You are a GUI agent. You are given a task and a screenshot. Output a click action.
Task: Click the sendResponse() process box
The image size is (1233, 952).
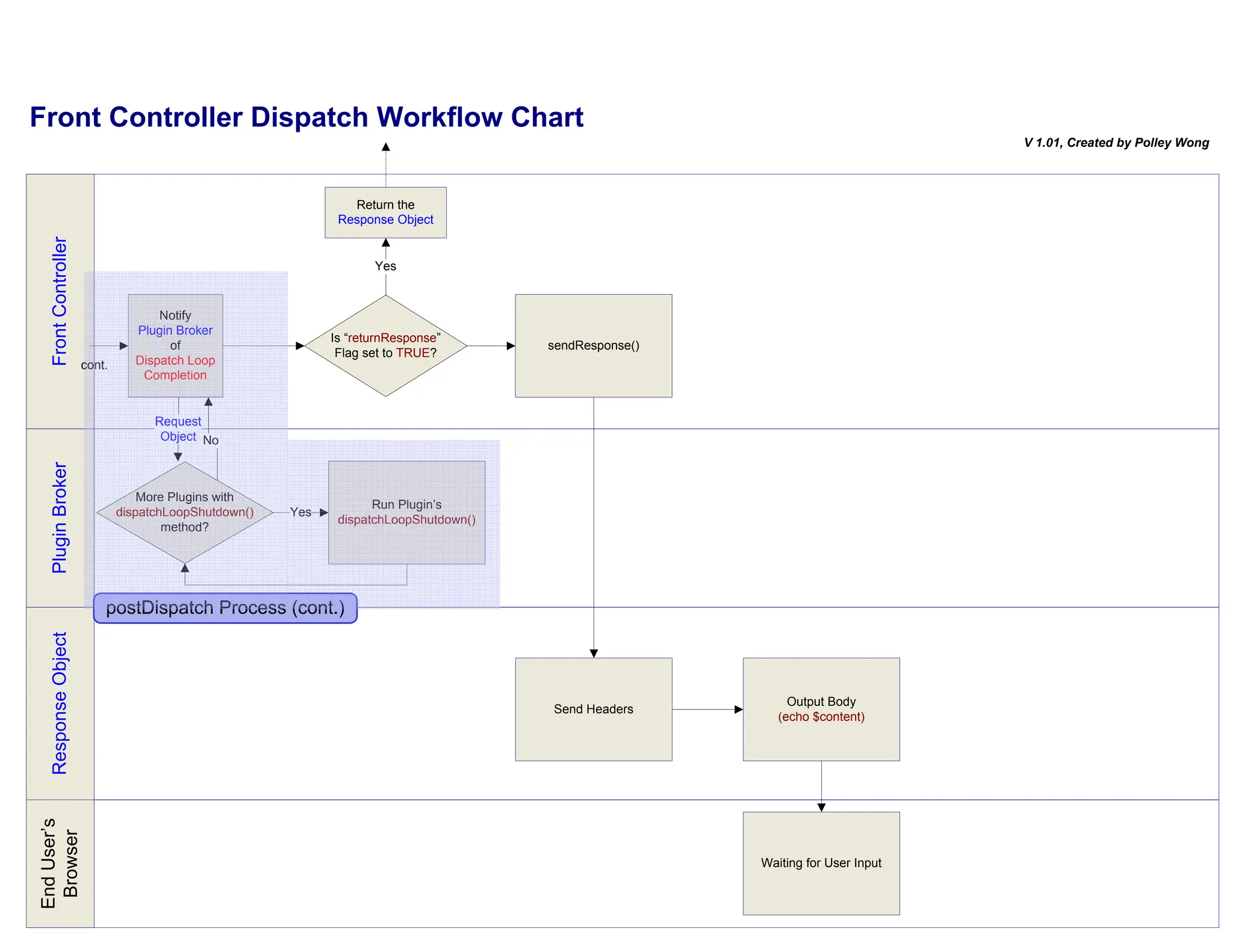click(x=593, y=345)
